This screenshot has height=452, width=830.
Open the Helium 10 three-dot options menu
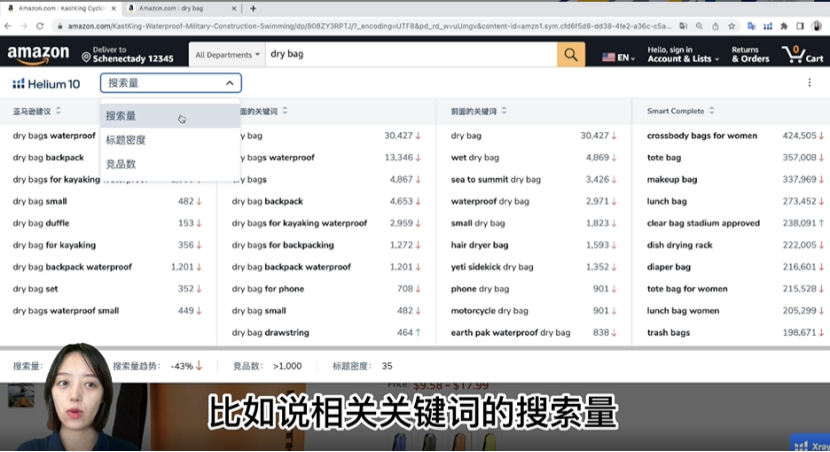[809, 83]
